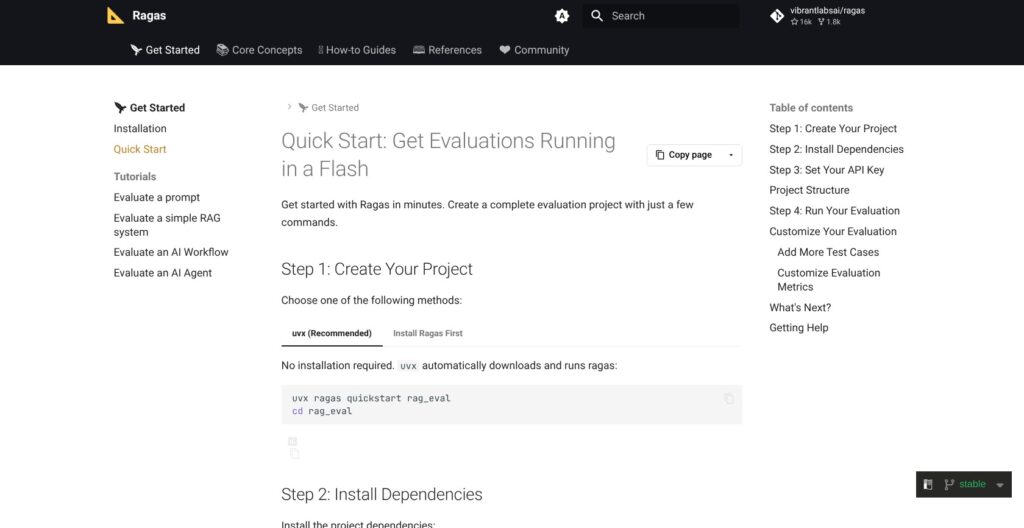Click the green stable version label
This screenshot has height=528, width=1024.
972,484
